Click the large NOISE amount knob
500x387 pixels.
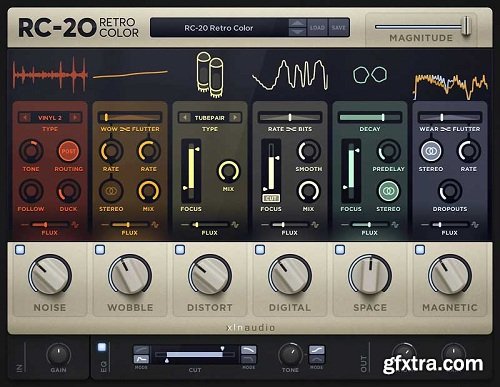pyautogui.click(x=50, y=276)
